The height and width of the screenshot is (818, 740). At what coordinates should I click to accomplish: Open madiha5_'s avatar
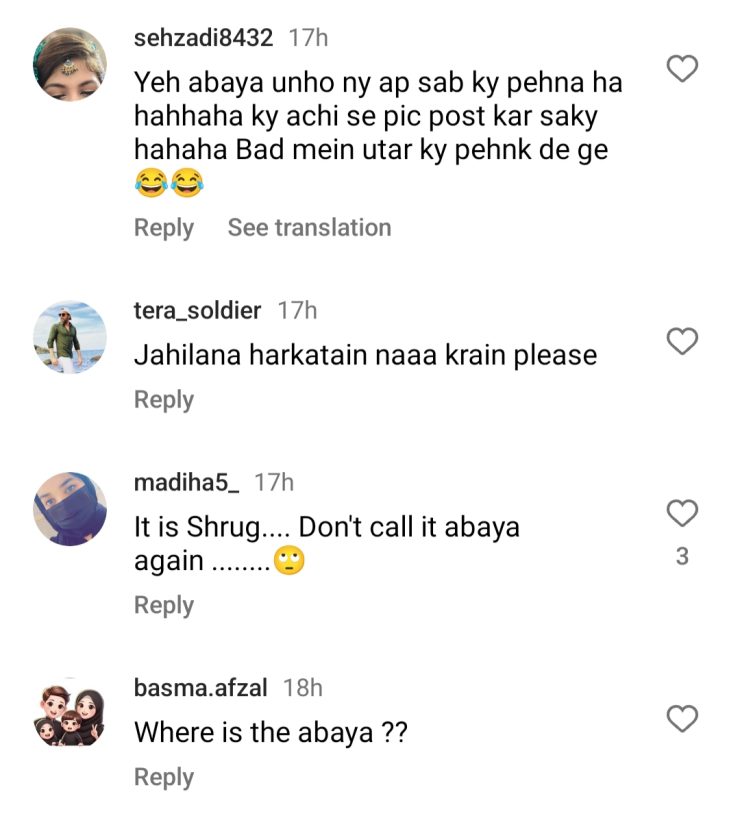pyautogui.click(x=70, y=509)
